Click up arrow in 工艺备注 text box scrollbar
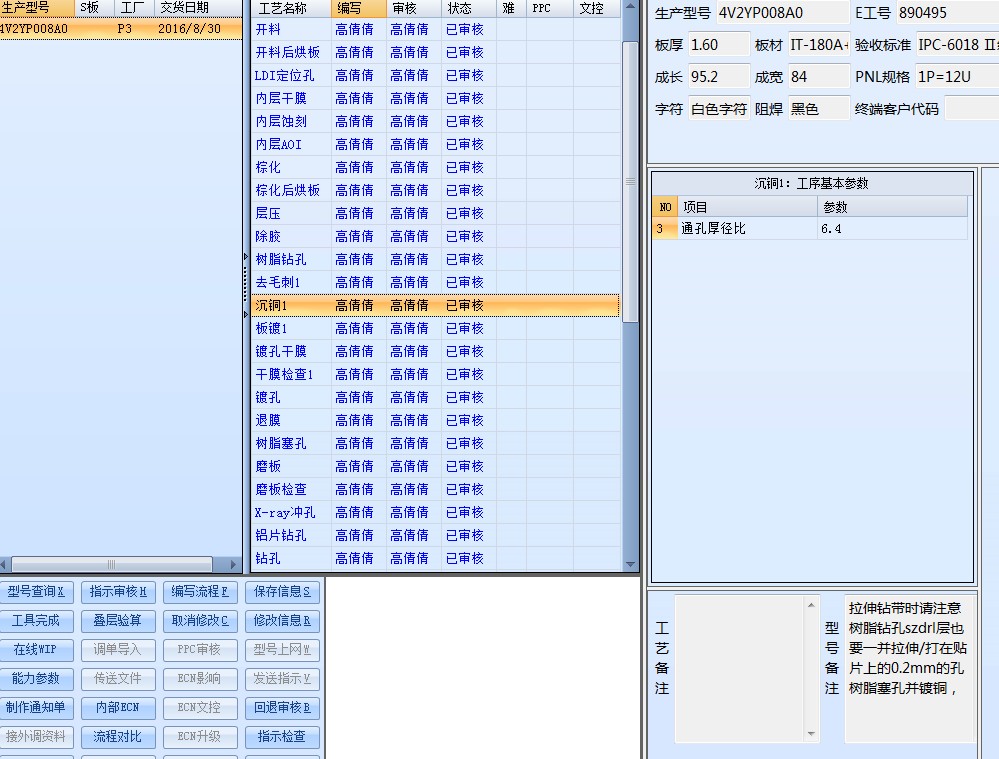This screenshot has width=999, height=759. pos(811,605)
